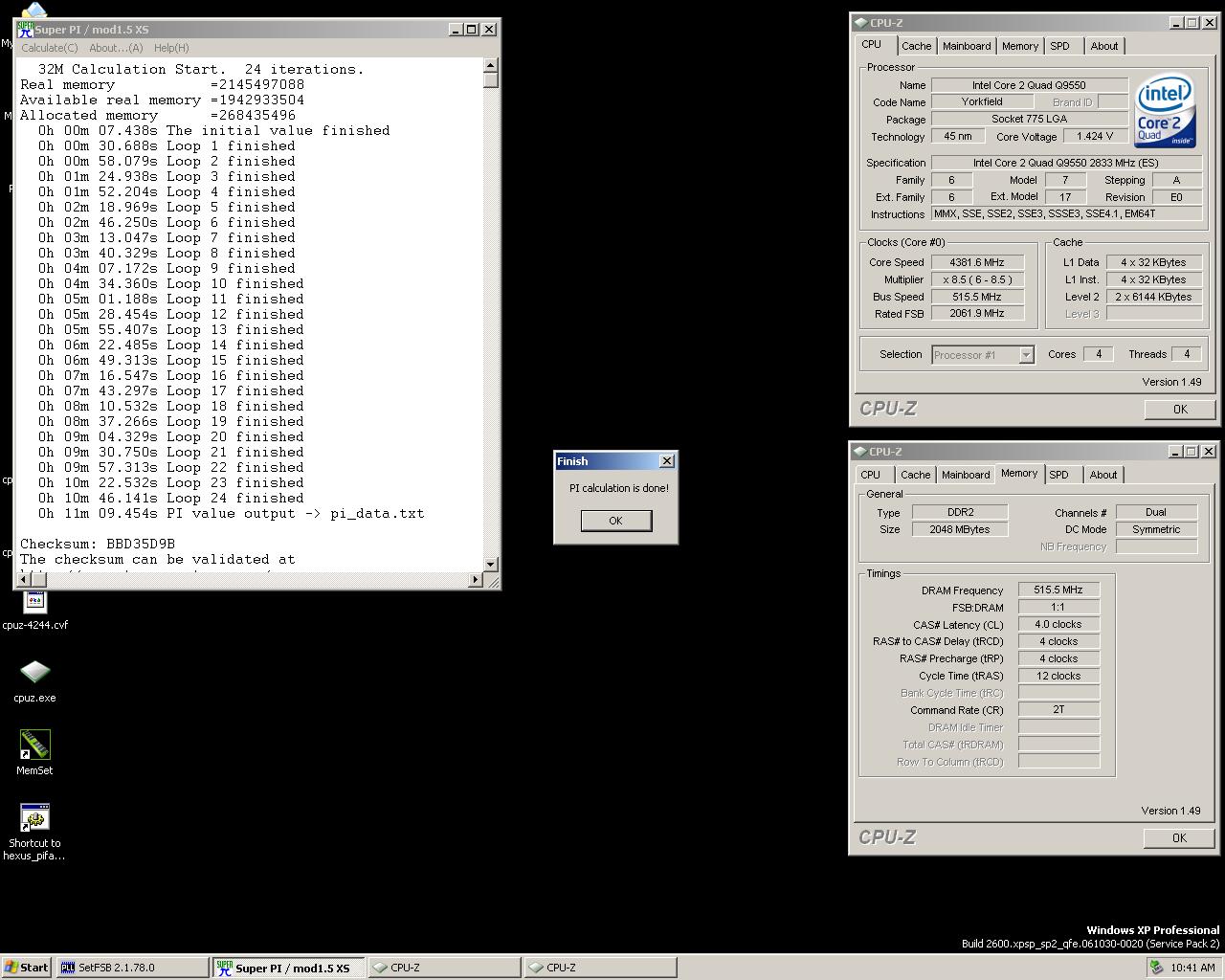Click the second CPU-Z taskbar button
This screenshot has height=980, width=1225.
click(600, 968)
